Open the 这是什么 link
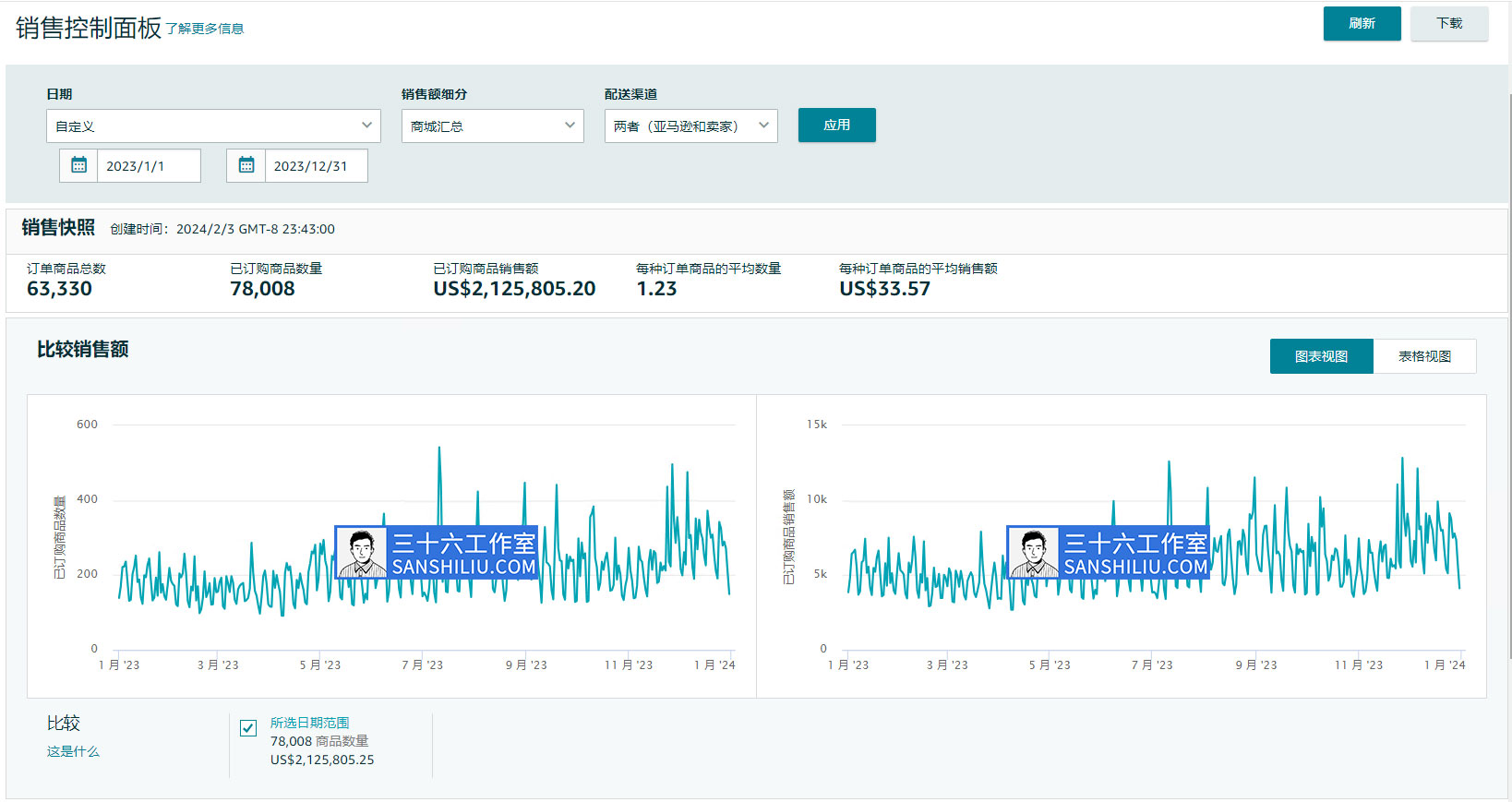The width and height of the screenshot is (1512, 802). coord(73,751)
